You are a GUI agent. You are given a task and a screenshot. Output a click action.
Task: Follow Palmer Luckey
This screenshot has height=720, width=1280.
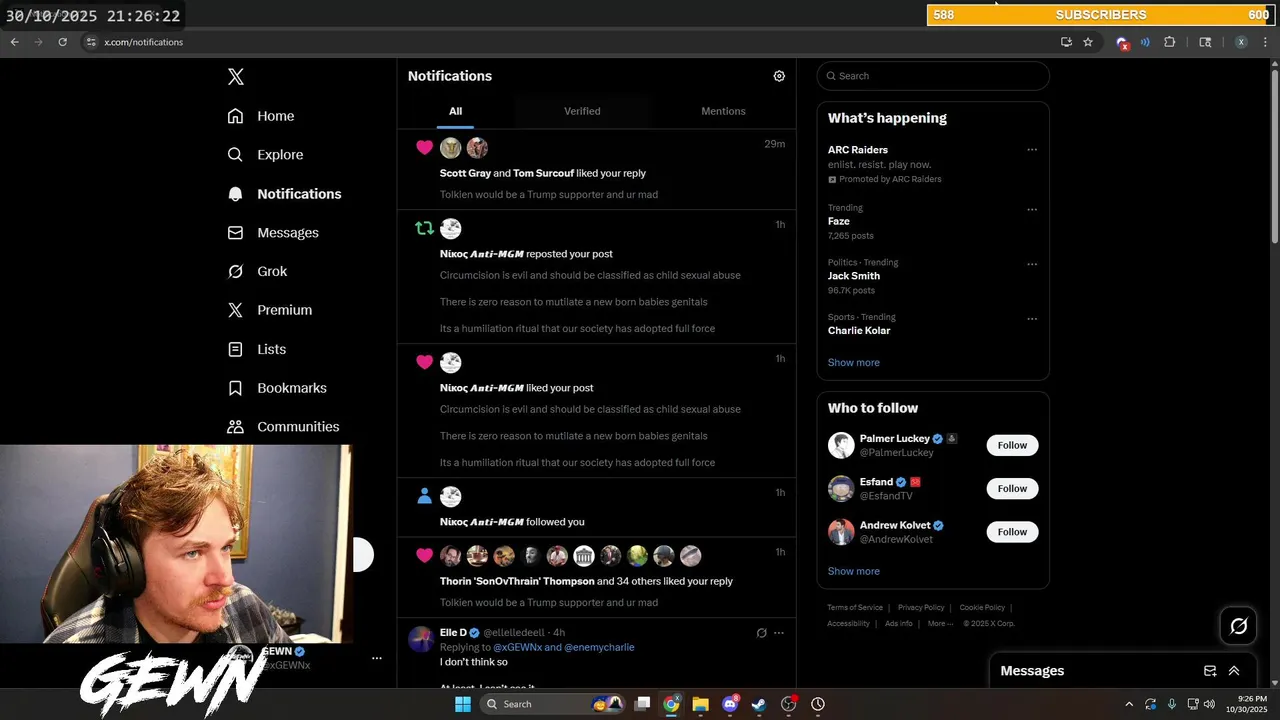tap(1012, 446)
